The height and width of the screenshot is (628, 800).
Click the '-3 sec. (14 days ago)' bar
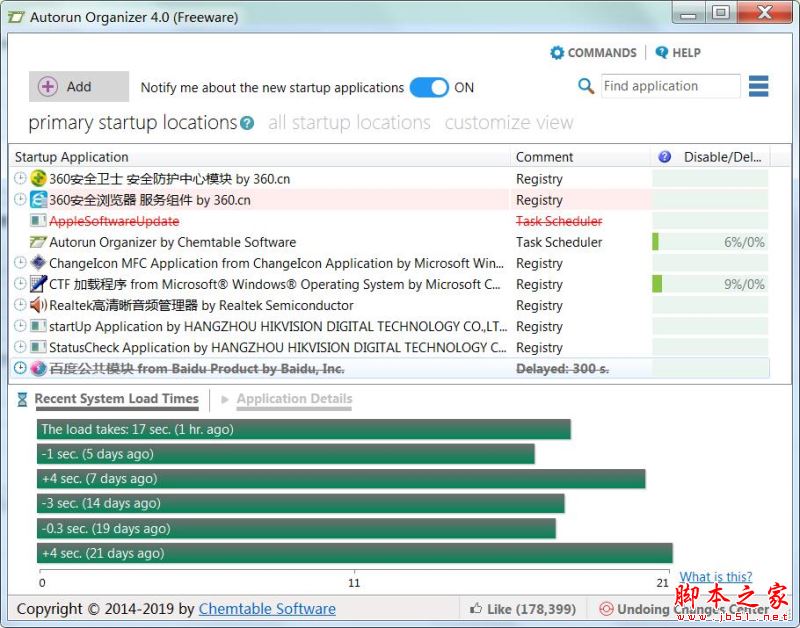(x=301, y=503)
